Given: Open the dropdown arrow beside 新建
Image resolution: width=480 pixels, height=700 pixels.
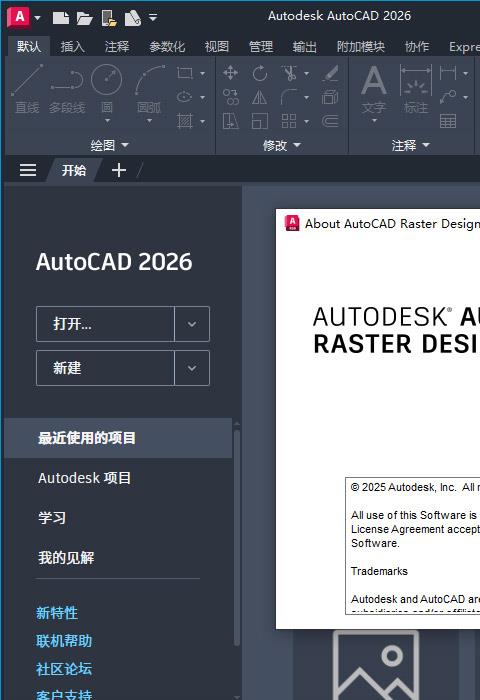Looking at the screenshot, I should coord(192,368).
